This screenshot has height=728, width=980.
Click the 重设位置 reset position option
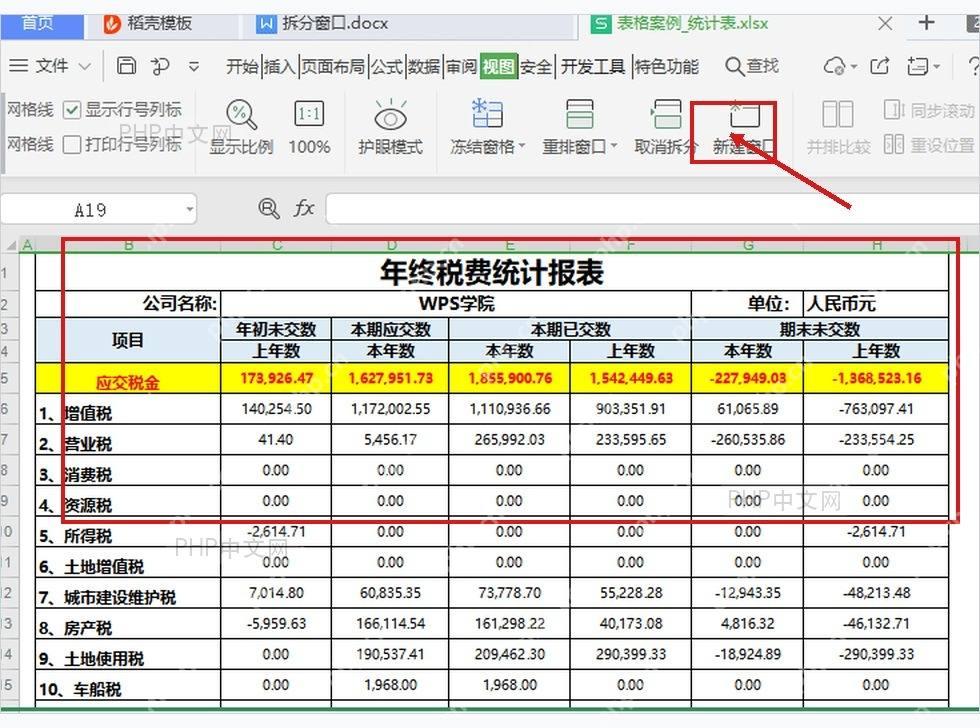(x=929, y=144)
